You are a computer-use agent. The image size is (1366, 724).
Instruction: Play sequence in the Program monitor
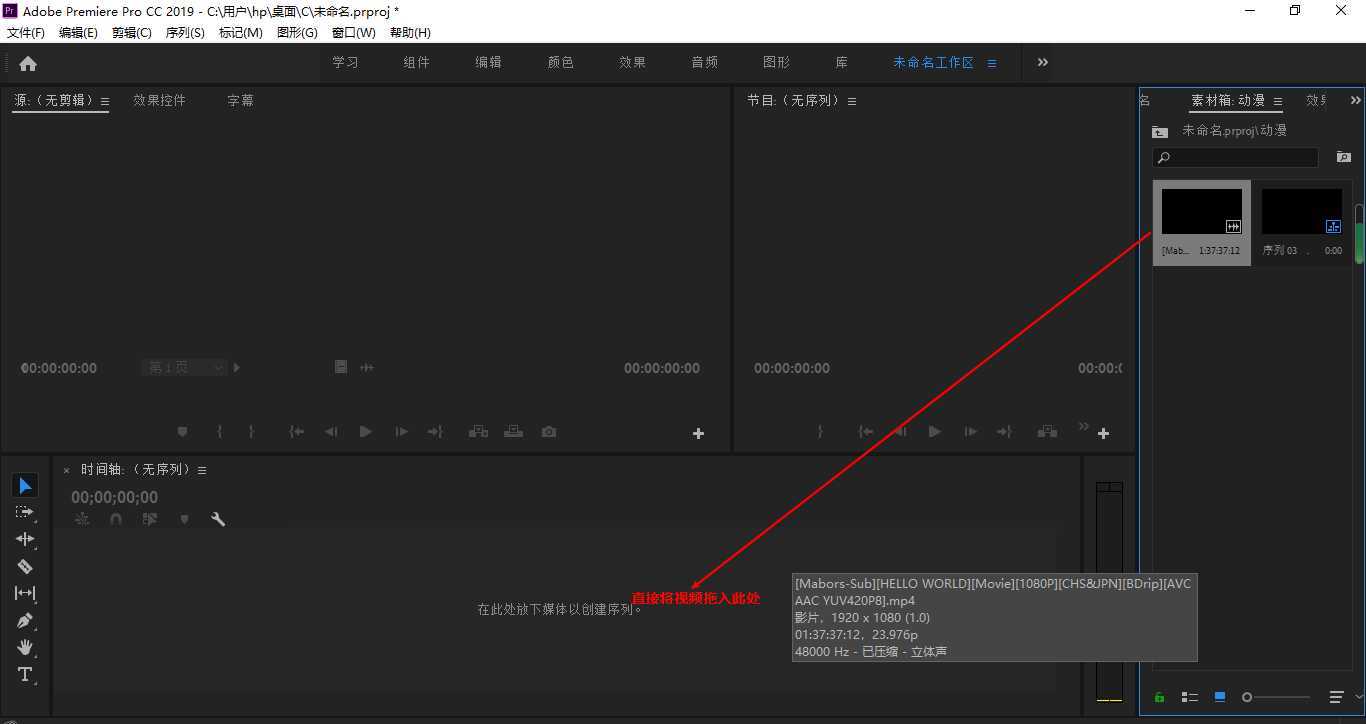(x=935, y=432)
